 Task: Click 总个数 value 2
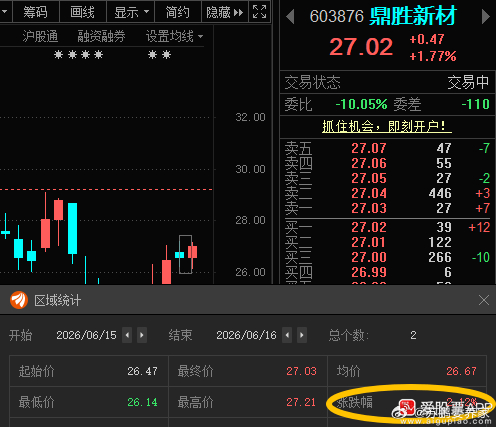click(x=413, y=335)
